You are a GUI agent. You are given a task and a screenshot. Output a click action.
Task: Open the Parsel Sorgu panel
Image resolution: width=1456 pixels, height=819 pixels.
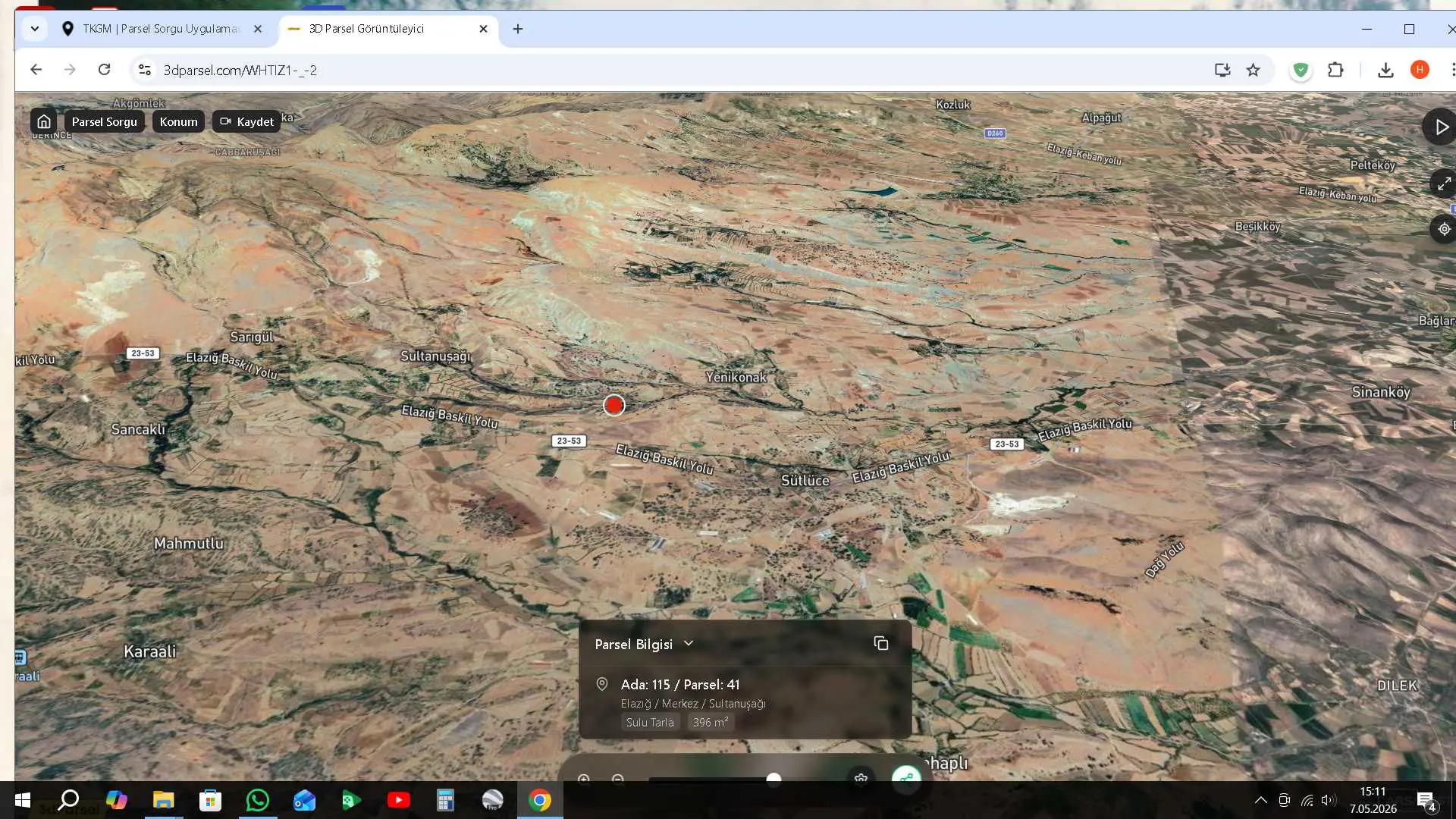pos(105,121)
